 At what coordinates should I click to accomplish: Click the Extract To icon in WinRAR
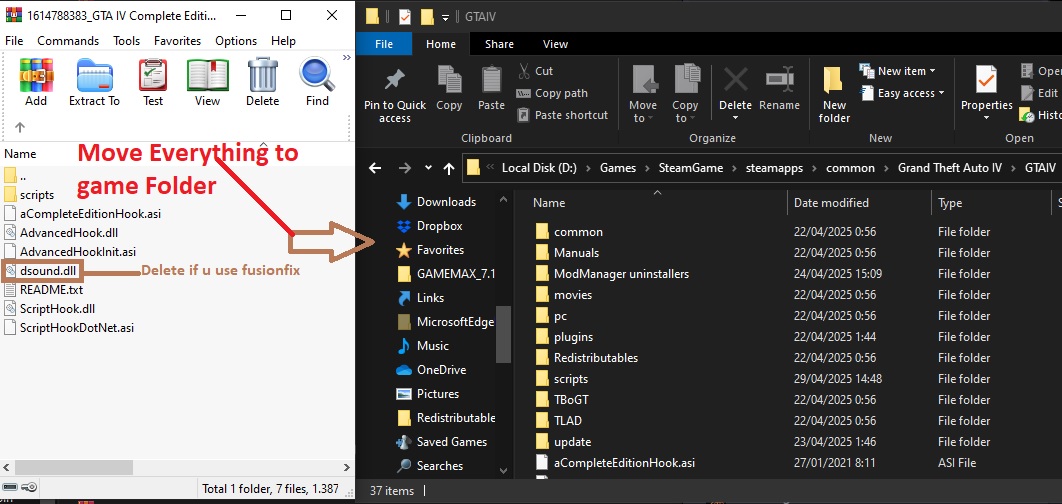94,83
